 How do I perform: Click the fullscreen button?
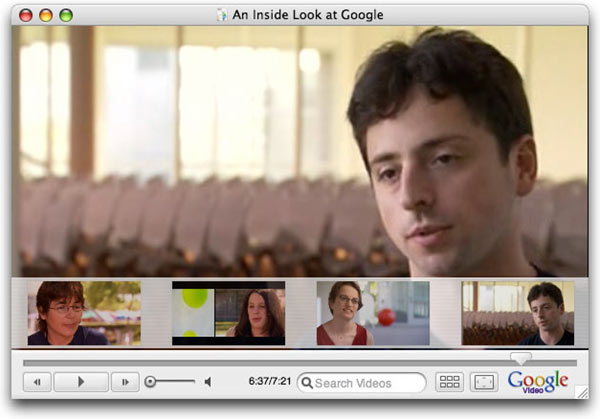tap(484, 382)
